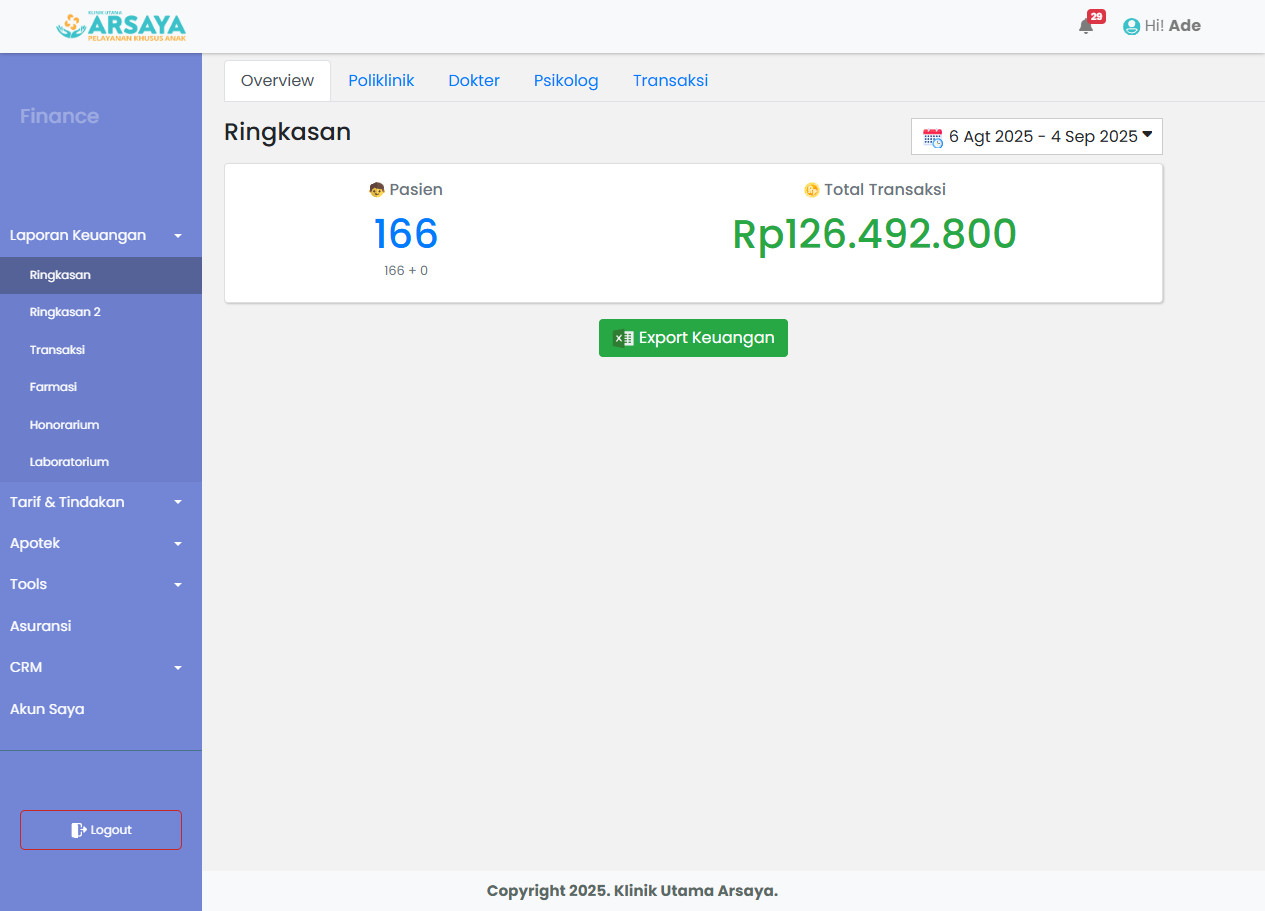Open the Psikolog tab

tap(566, 81)
